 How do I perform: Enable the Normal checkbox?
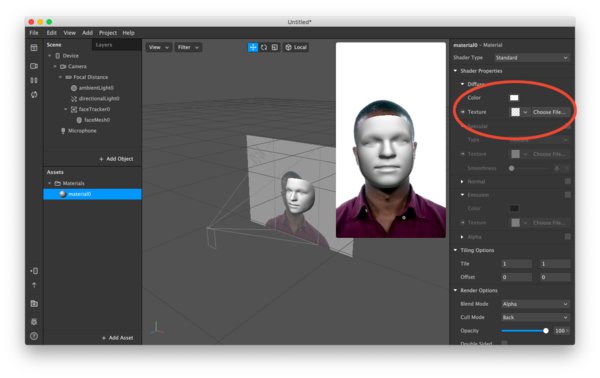point(568,181)
